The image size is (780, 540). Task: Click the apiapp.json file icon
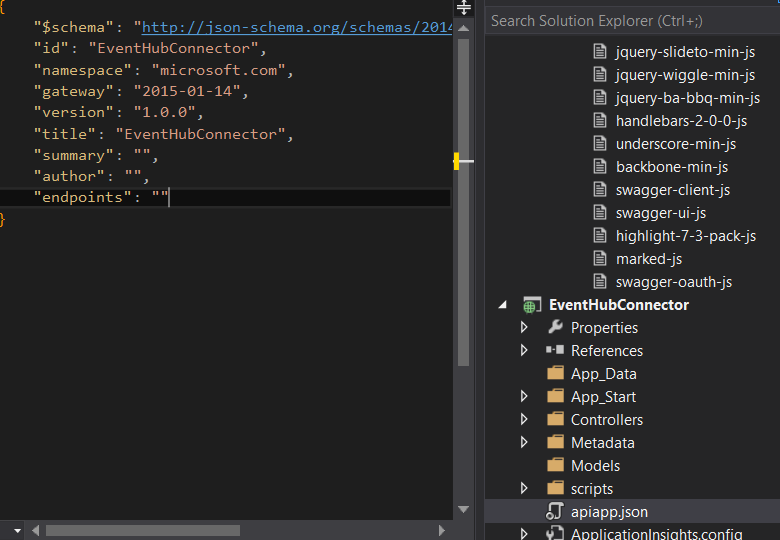(x=555, y=512)
